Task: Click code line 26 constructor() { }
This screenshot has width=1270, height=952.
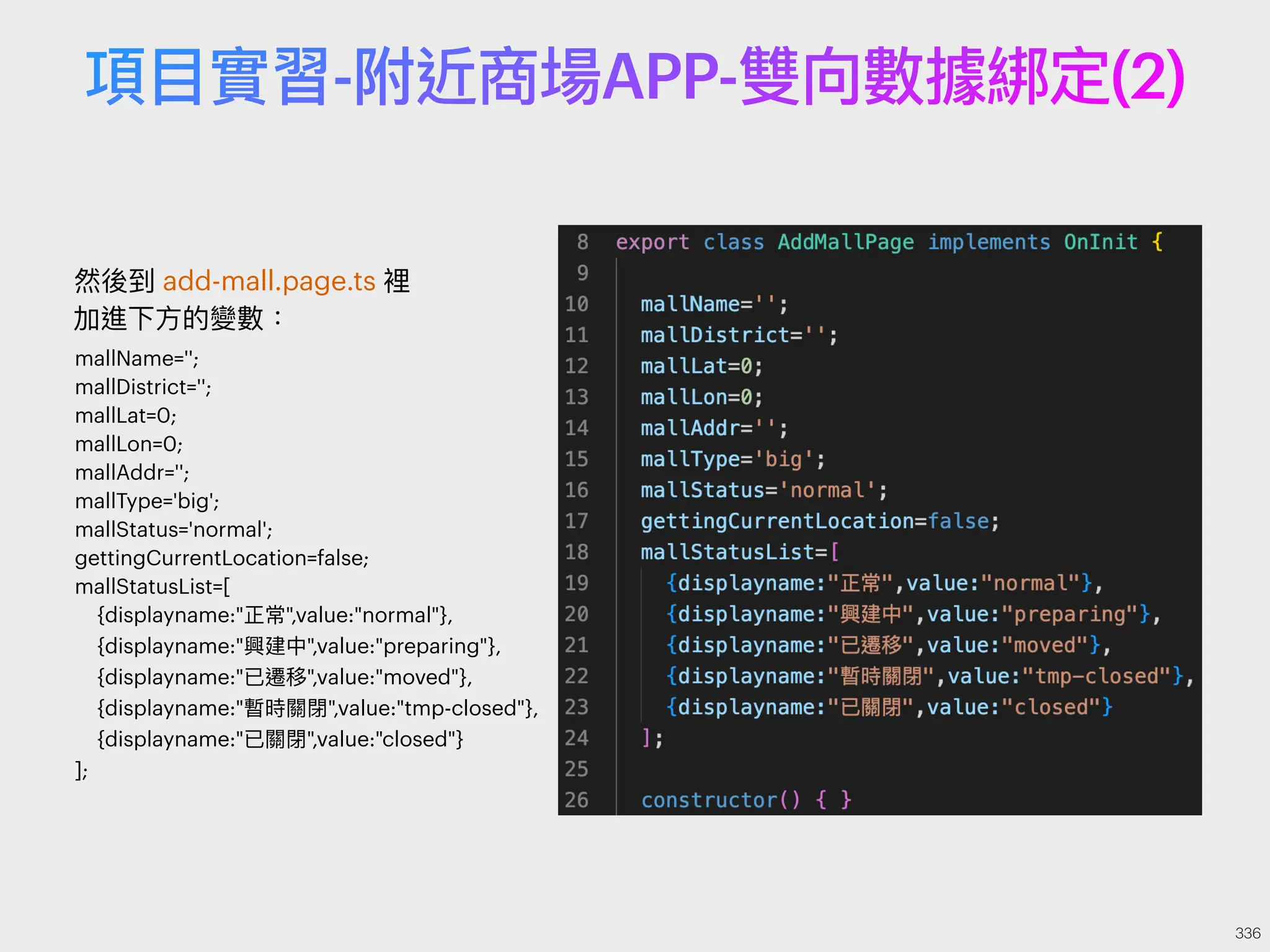Action: [x=747, y=800]
